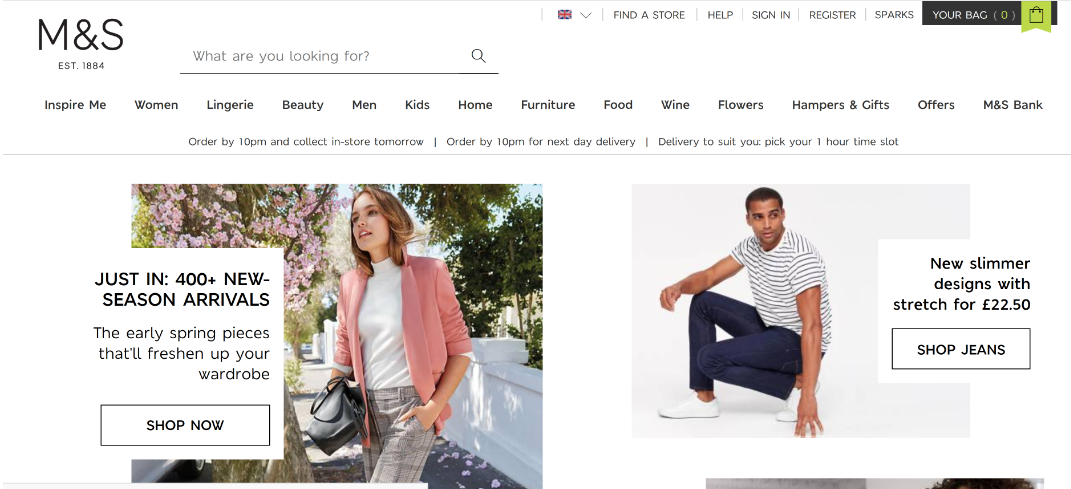This screenshot has height=489, width=1071.
Task: Open the Women menu
Action: pyautogui.click(x=156, y=105)
